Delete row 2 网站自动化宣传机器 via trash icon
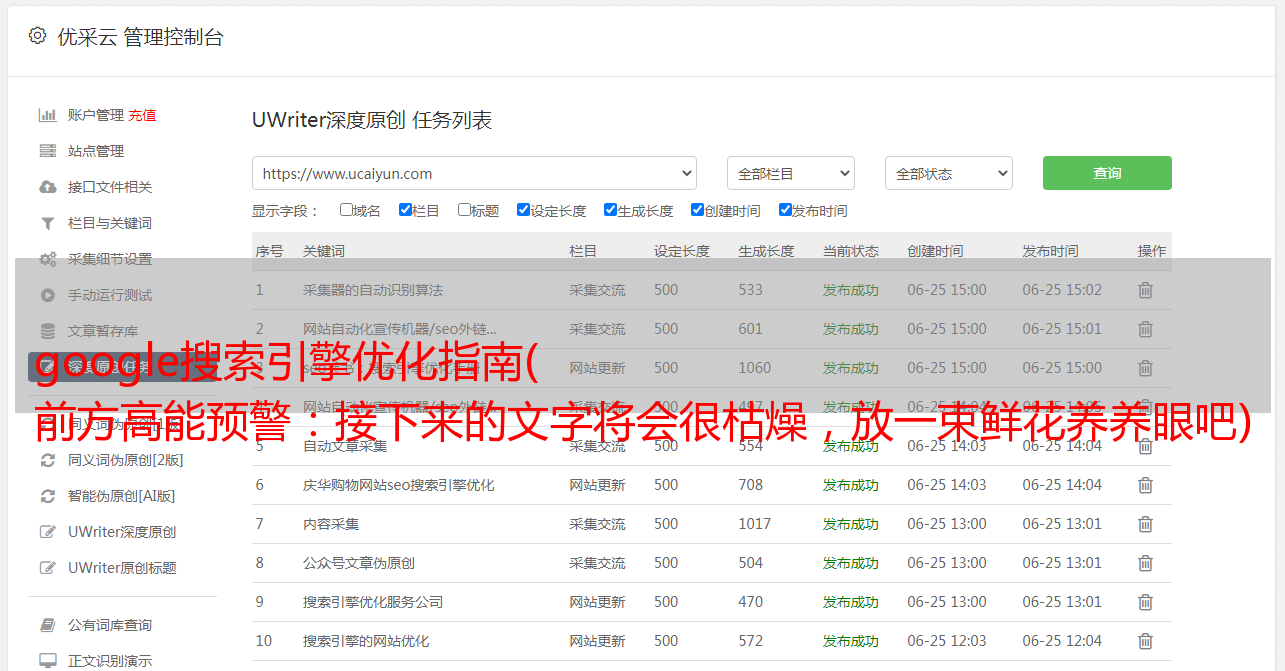Viewport: 1285px width, 671px height. coord(1145,329)
